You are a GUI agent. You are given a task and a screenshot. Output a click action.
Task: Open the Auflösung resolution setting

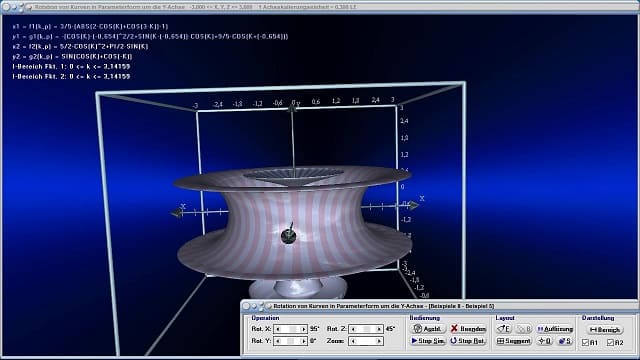[555, 329]
